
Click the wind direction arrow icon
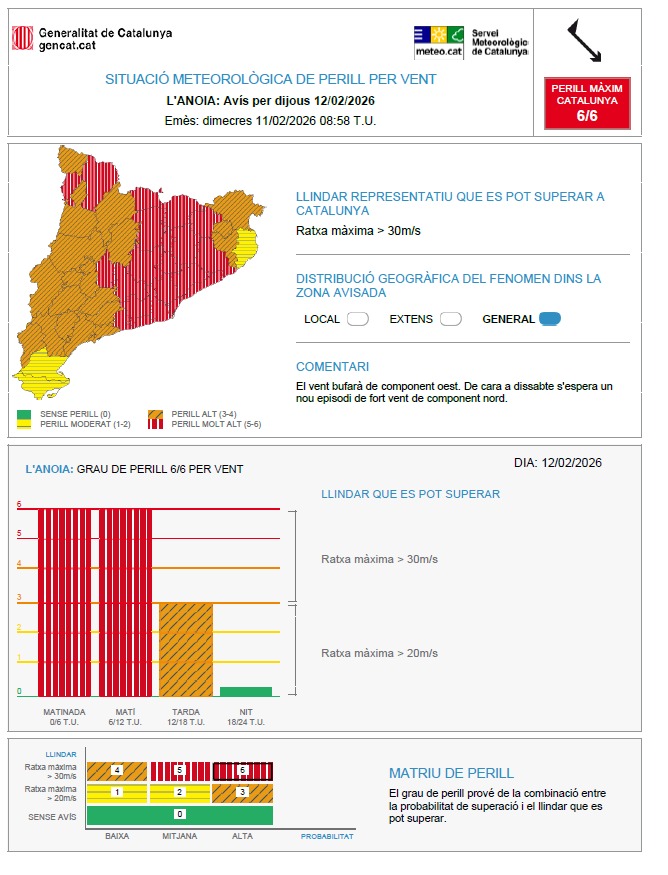tap(584, 41)
